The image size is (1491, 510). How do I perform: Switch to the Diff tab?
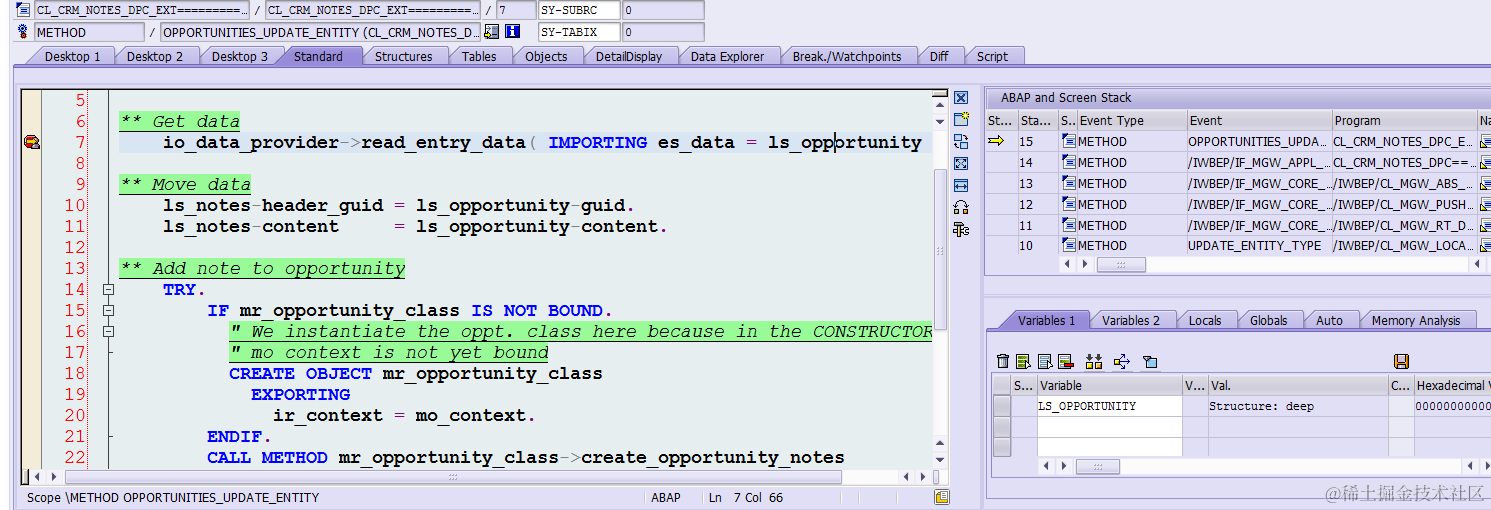coord(939,57)
